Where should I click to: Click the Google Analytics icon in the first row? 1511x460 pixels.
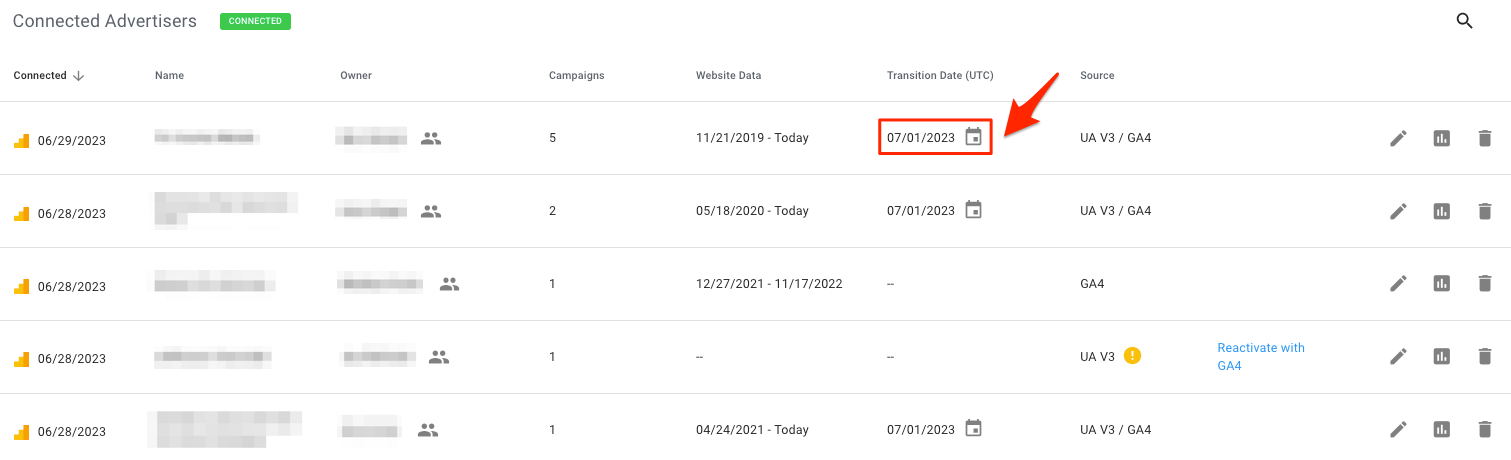(21, 141)
